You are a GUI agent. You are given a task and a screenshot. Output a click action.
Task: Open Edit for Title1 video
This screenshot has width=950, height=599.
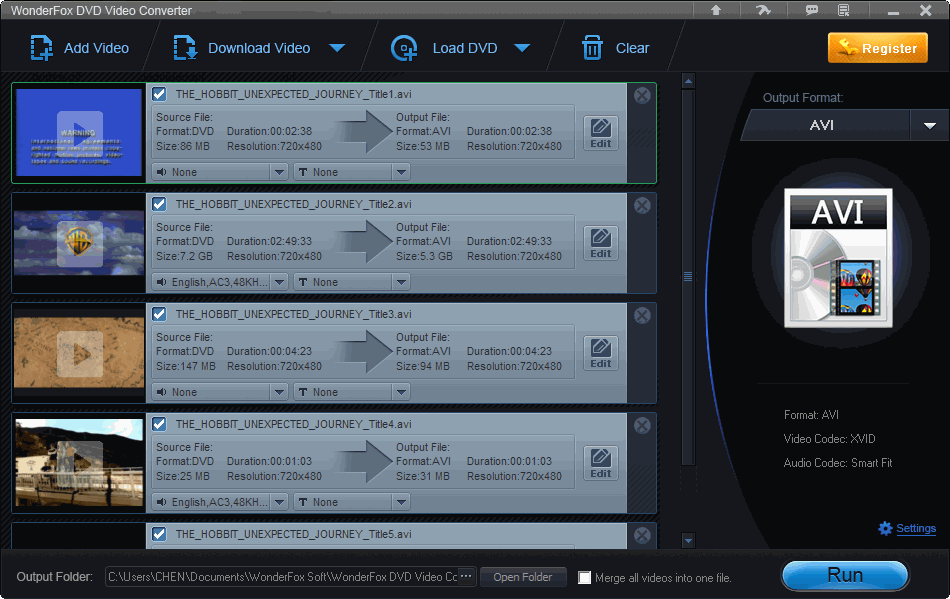pos(600,133)
